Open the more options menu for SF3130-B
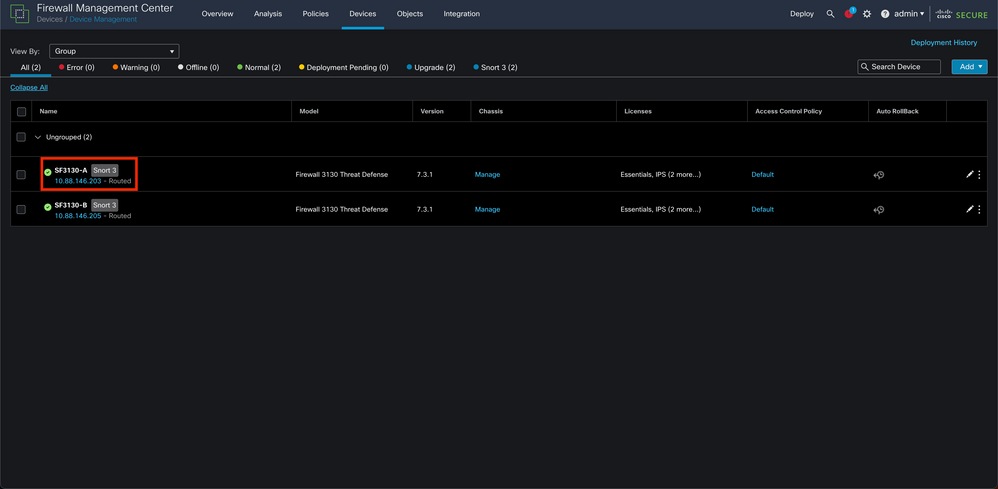Screen dimensions: 998x489 [x=979, y=209]
